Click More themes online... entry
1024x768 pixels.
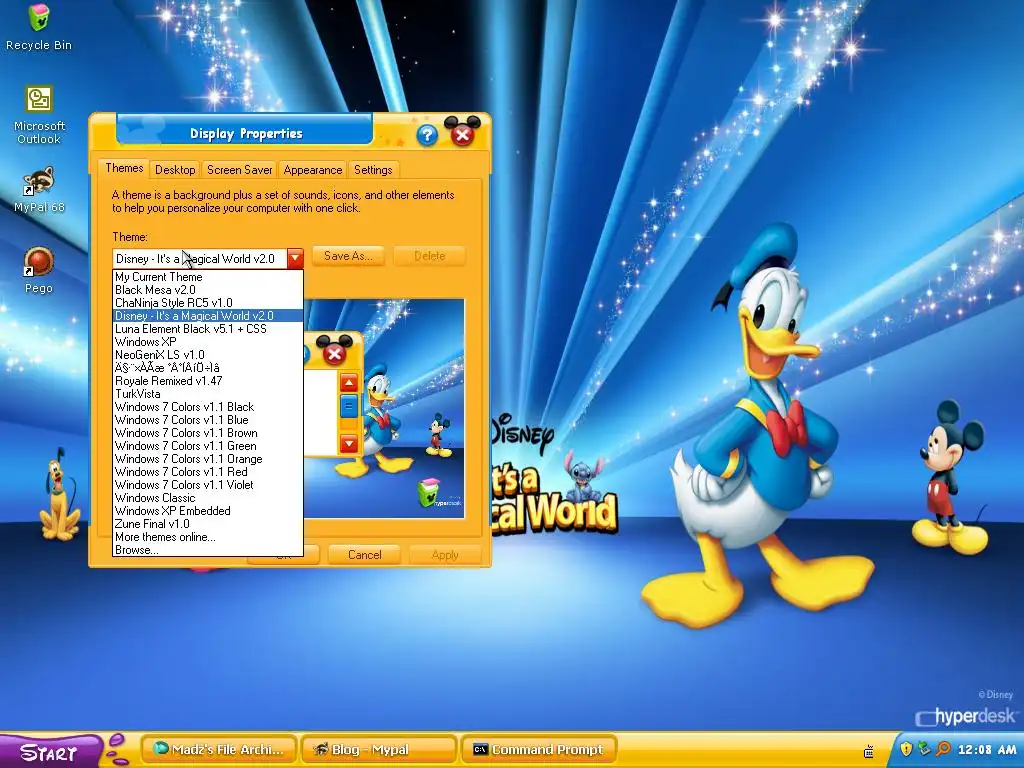pyautogui.click(x=208, y=537)
